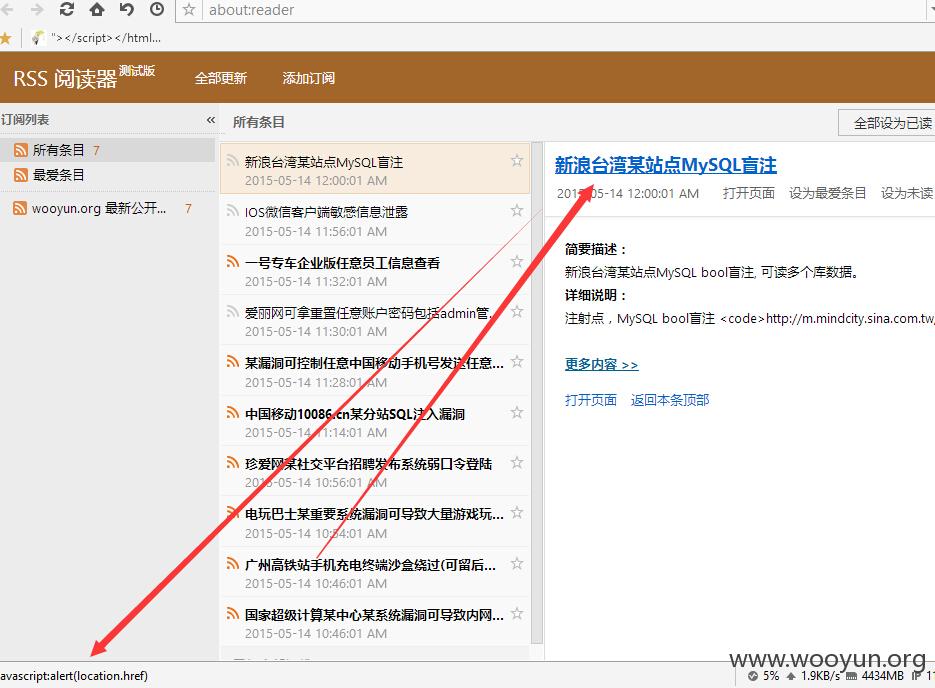Click the yellow favorites star in bookmarks bar
This screenshot has width=935, height=688.
(x=5, y=38)
